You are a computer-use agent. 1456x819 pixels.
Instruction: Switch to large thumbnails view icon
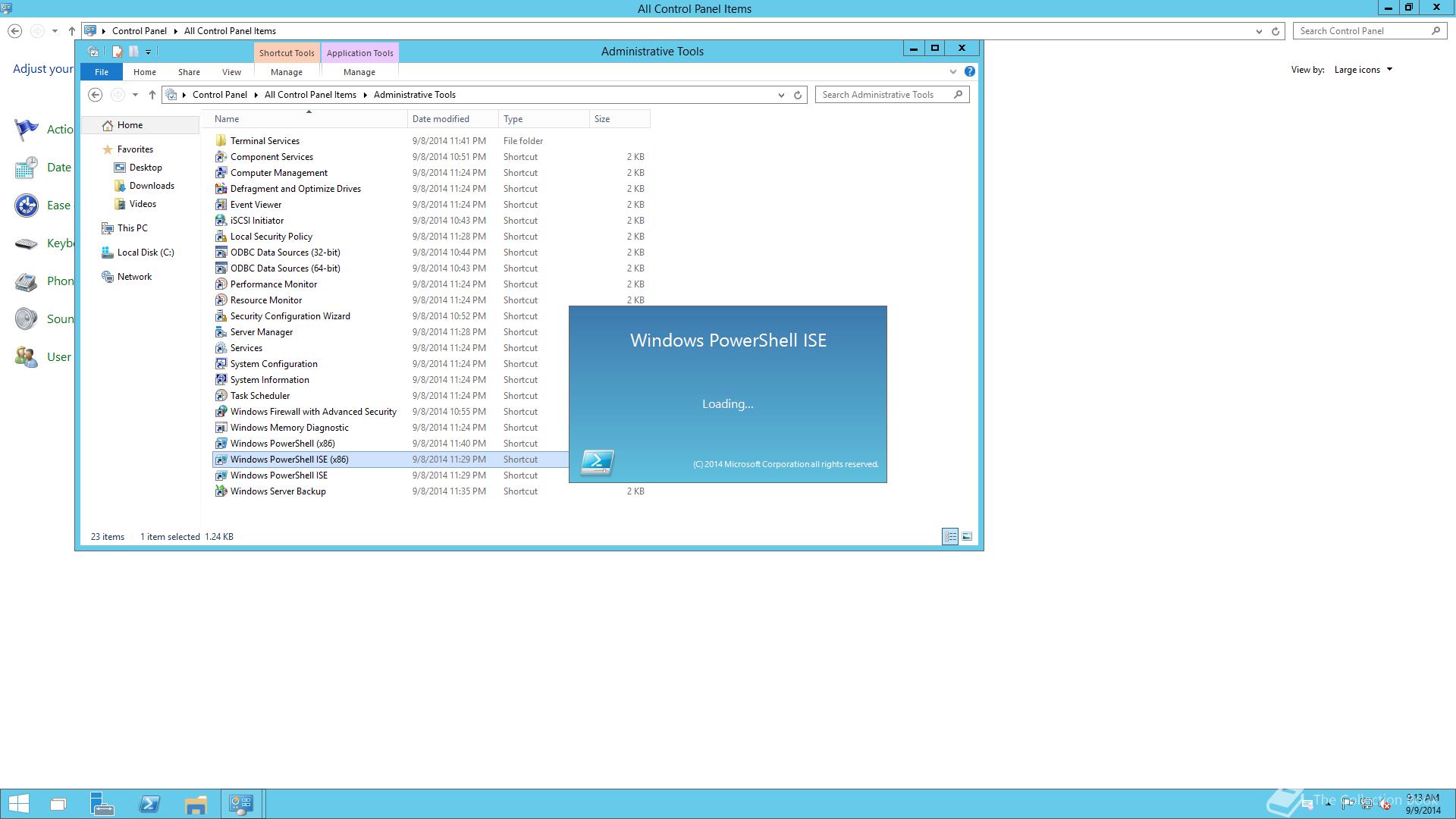coord(967,536)
